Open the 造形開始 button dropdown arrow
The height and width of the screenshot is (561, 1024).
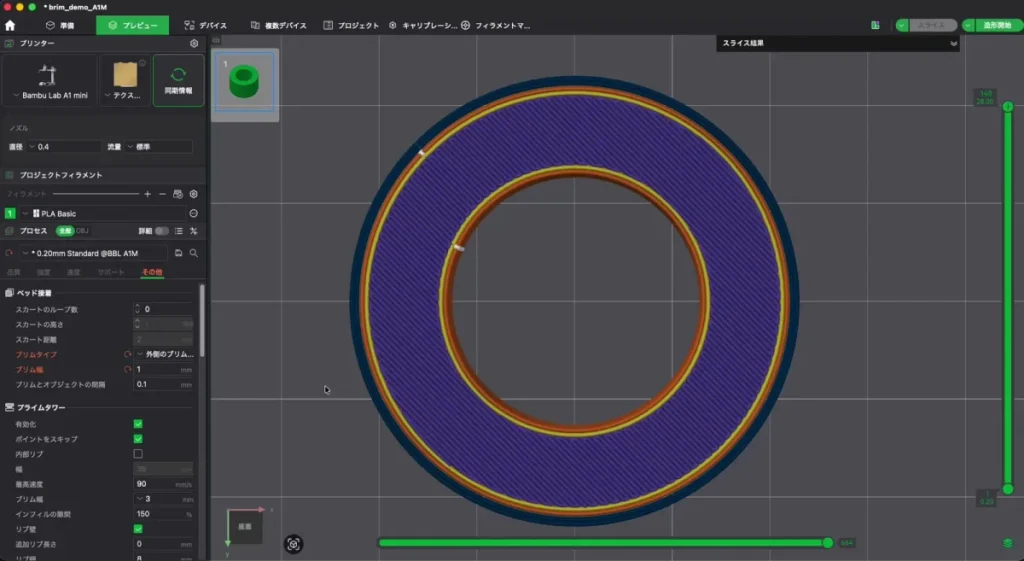click(x=968, y=25)
